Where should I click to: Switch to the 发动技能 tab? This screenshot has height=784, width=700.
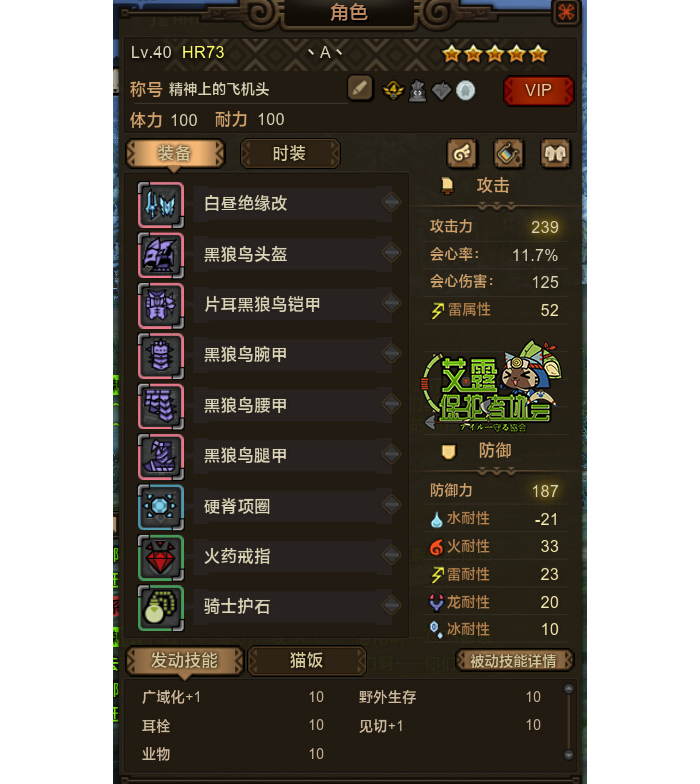(184, 661)
